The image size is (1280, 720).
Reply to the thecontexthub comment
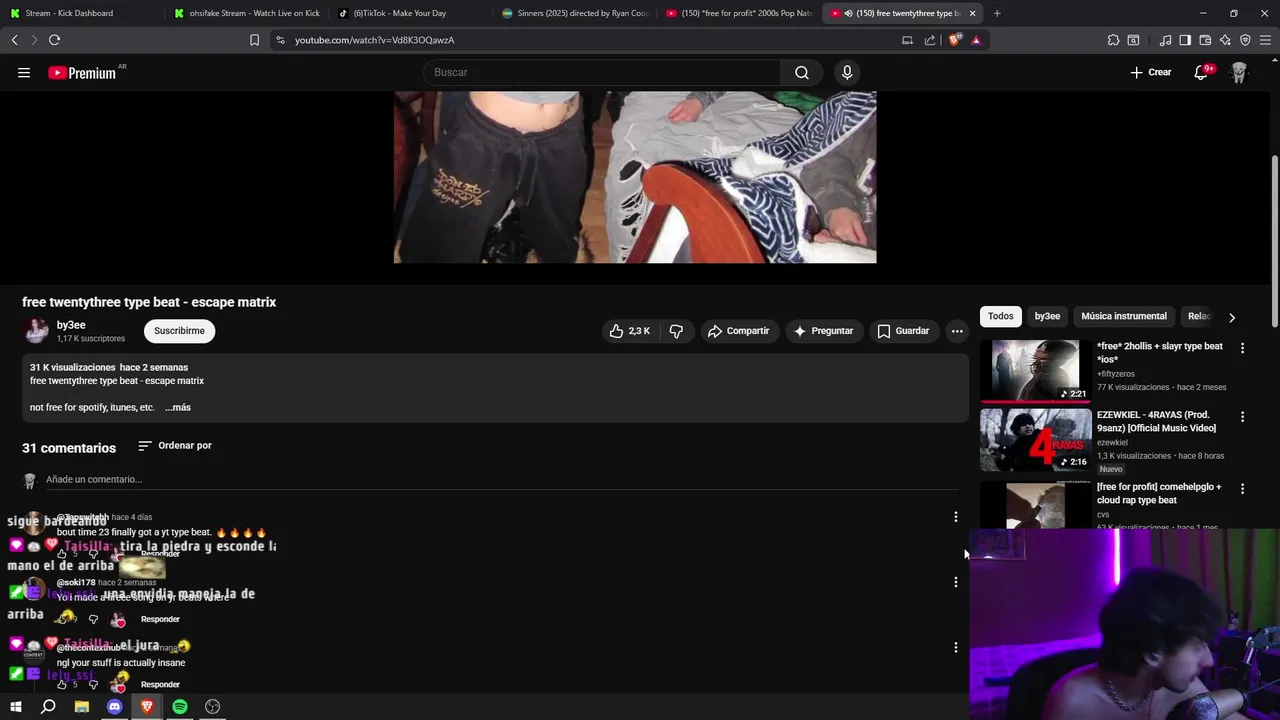pos(160,685)
